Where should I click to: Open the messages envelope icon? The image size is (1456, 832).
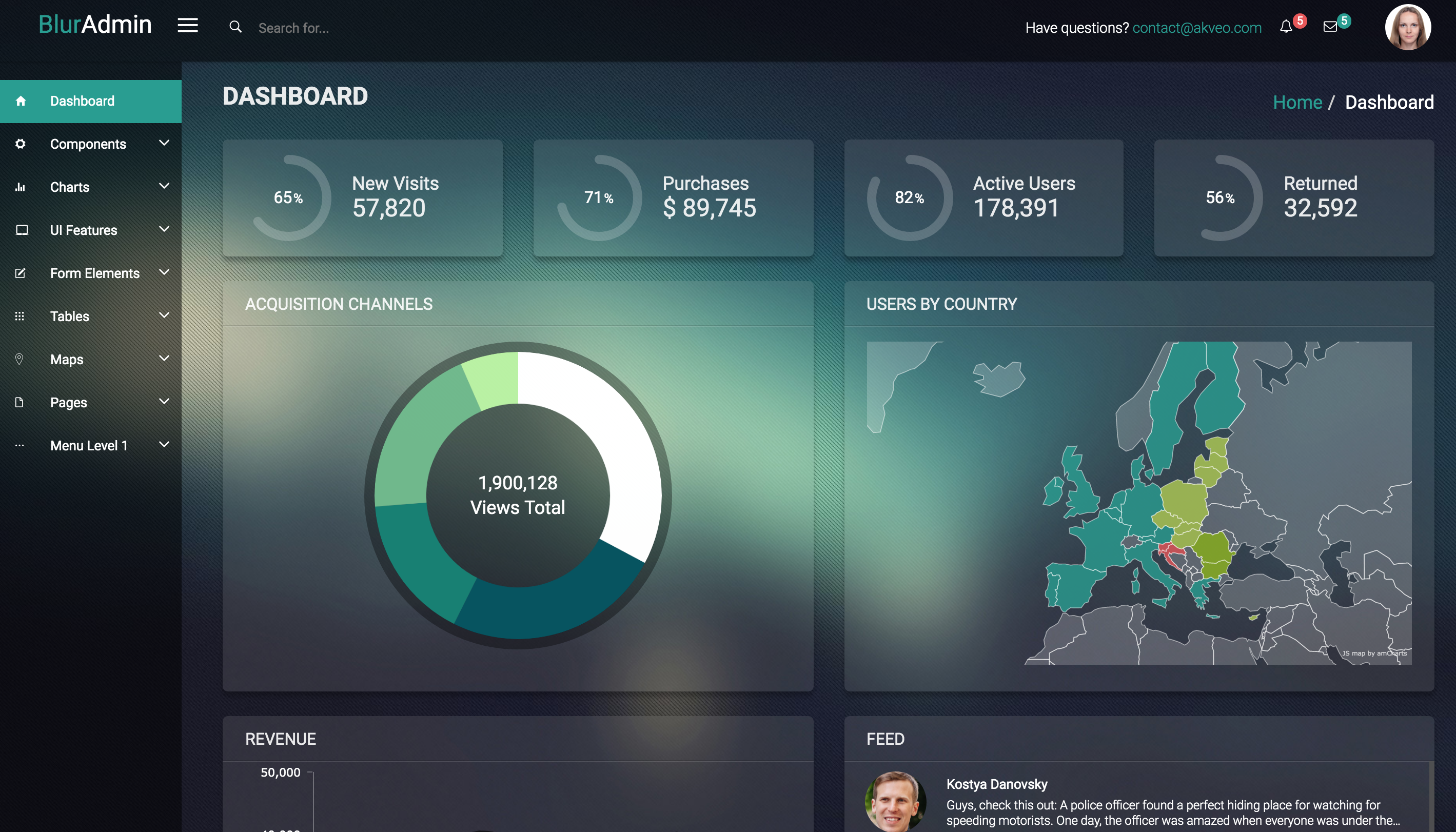click(1330, 27)
